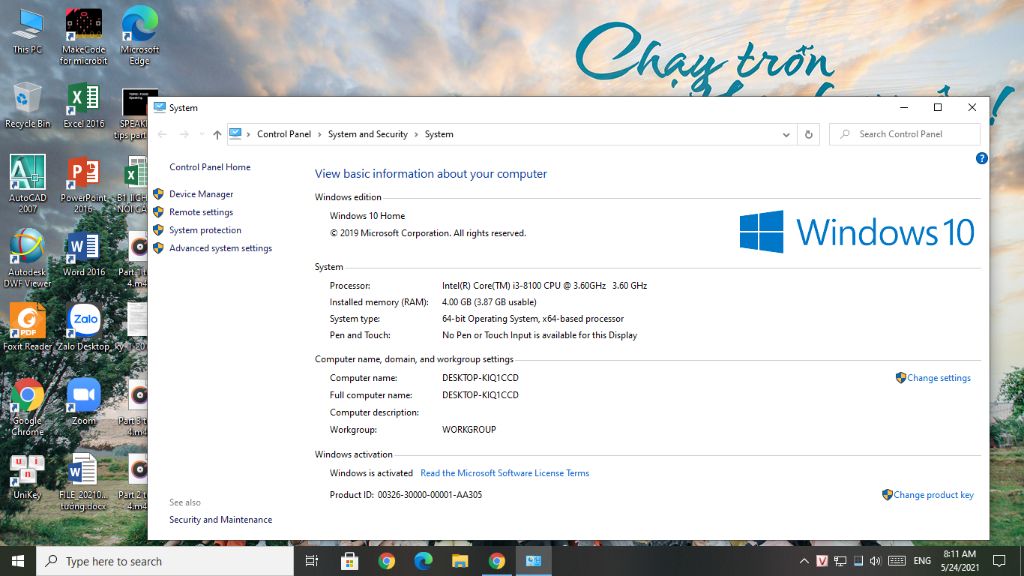Click computer name DESKTOP-KIQ1CCD value

[480, 378]
